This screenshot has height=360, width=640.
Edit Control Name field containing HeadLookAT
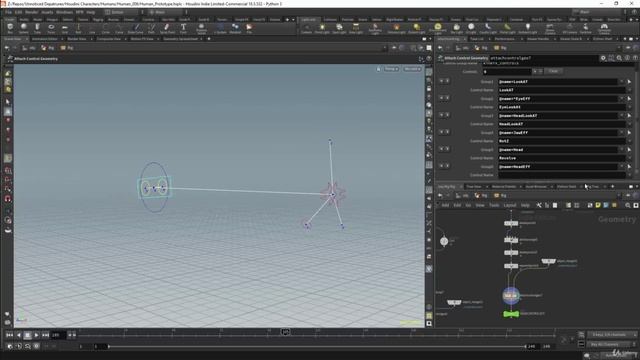pyautogui.click(x=561, y=124)
